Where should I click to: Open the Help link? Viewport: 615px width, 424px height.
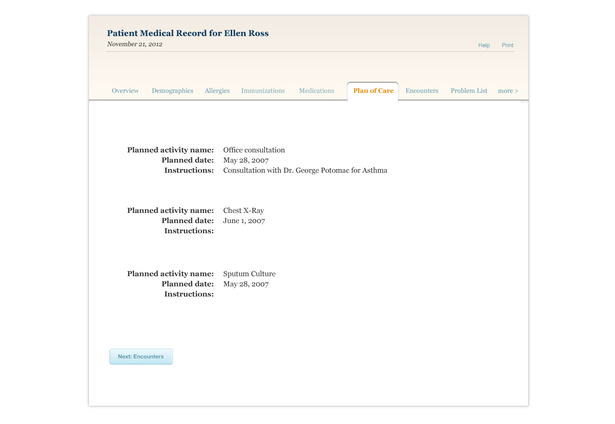pos(484,45)
